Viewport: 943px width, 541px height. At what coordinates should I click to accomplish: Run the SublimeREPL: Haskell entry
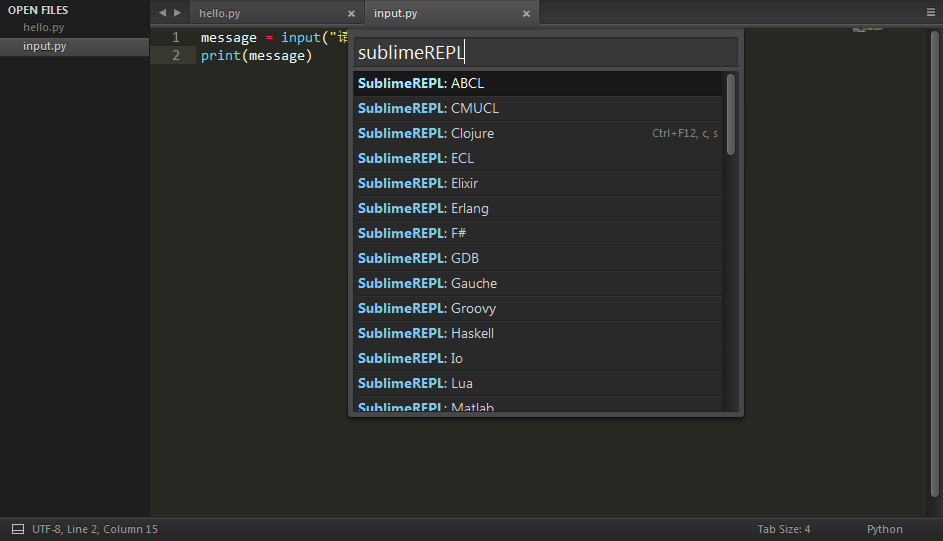click(537, 333)
